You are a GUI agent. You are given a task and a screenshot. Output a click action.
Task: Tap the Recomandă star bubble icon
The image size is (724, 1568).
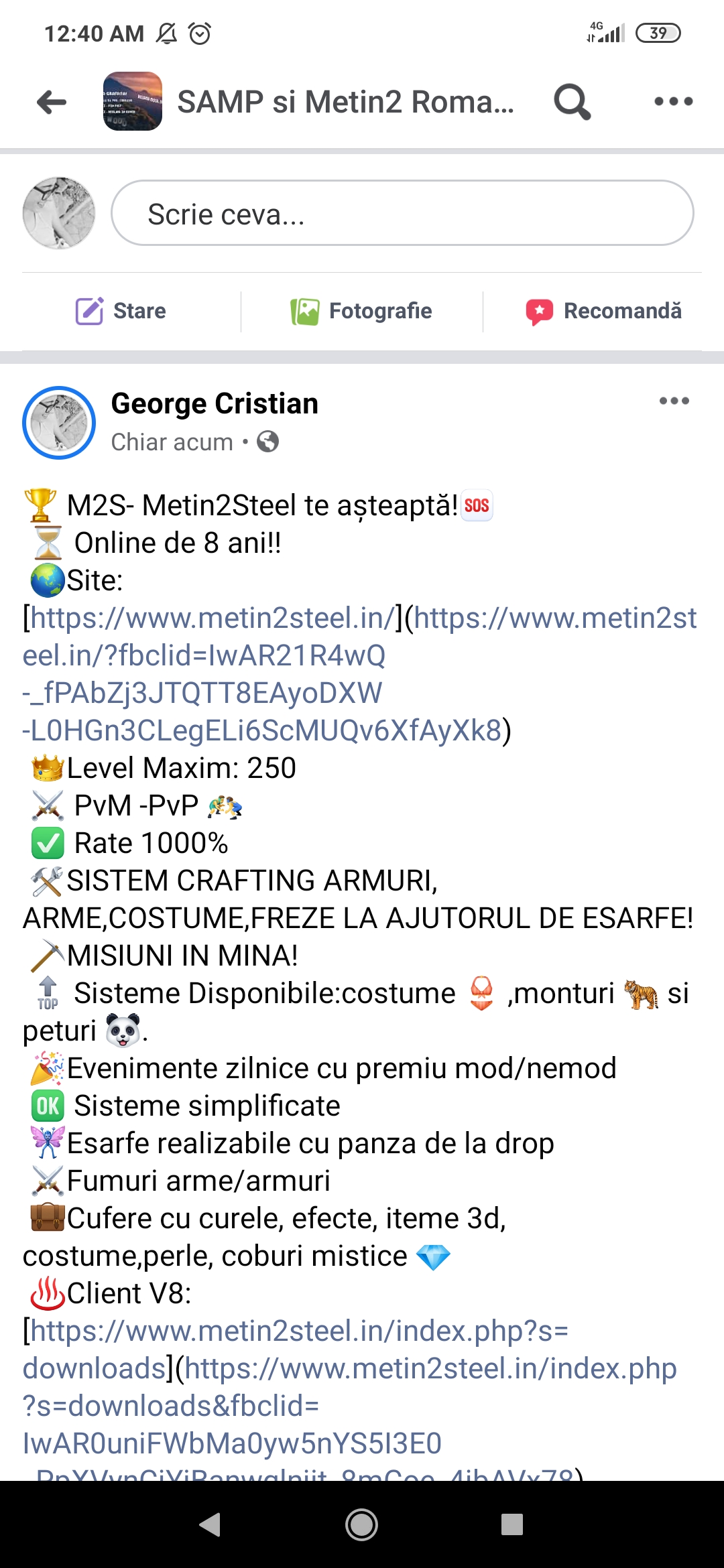click(x=540, y=312)
